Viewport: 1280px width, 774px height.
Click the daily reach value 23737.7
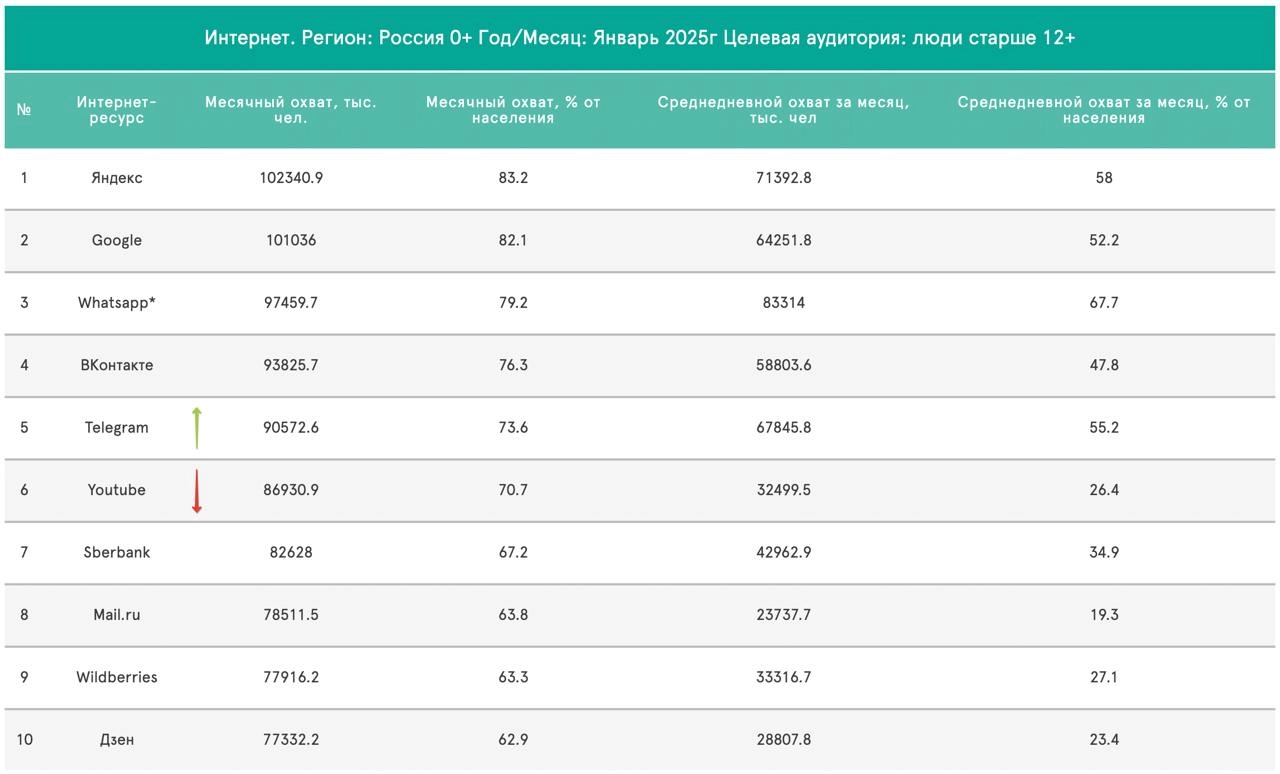[784, 615]
